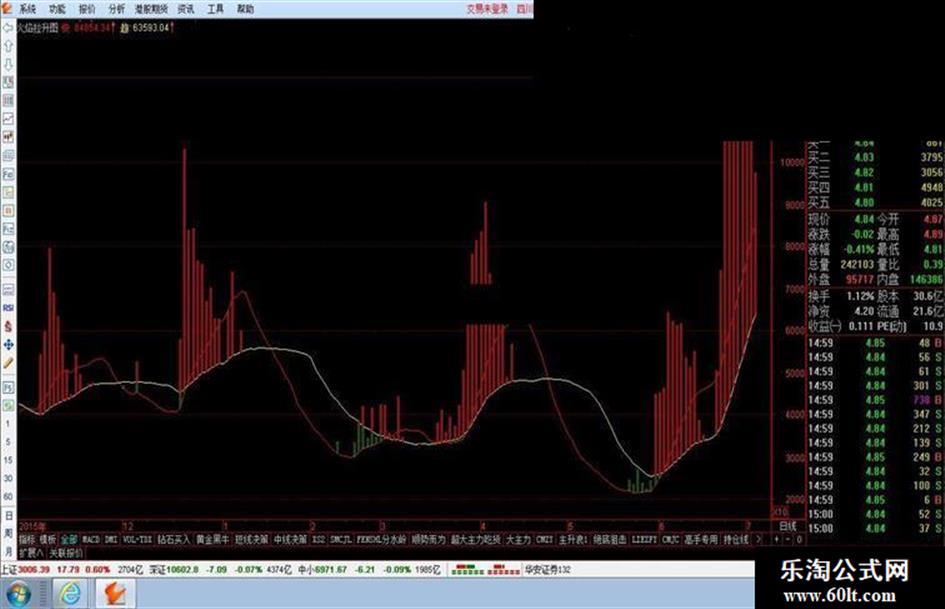Switch to the 黄金黑牛 indicator tab
Image resolution: width=945 pixels, height=609 pixels.
(x=212, y=539)
